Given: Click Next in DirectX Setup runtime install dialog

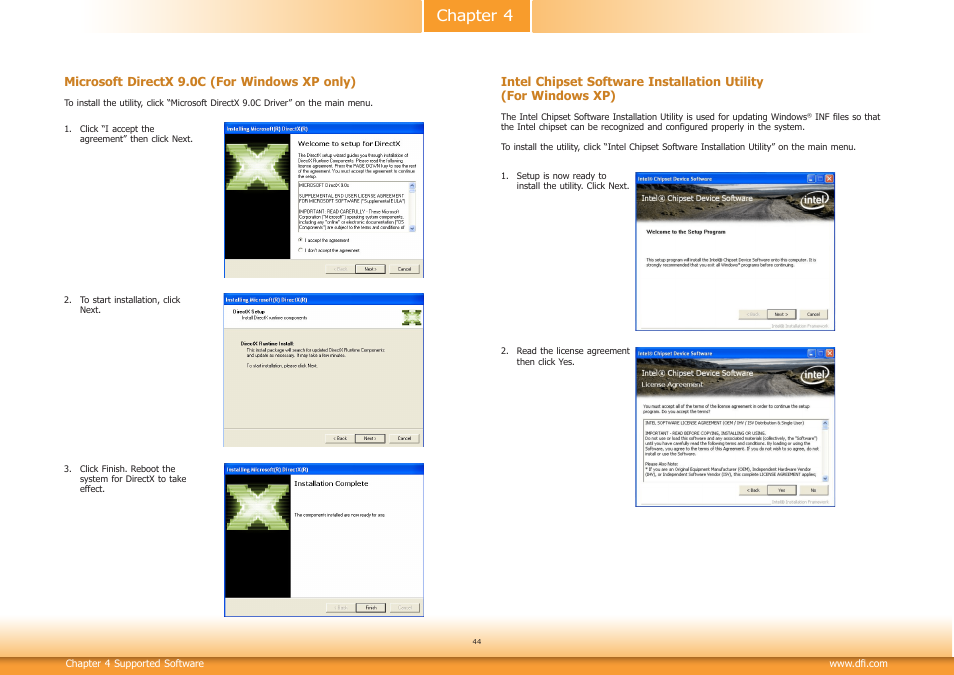Looking at the screenshot, I should coord(370,438).
